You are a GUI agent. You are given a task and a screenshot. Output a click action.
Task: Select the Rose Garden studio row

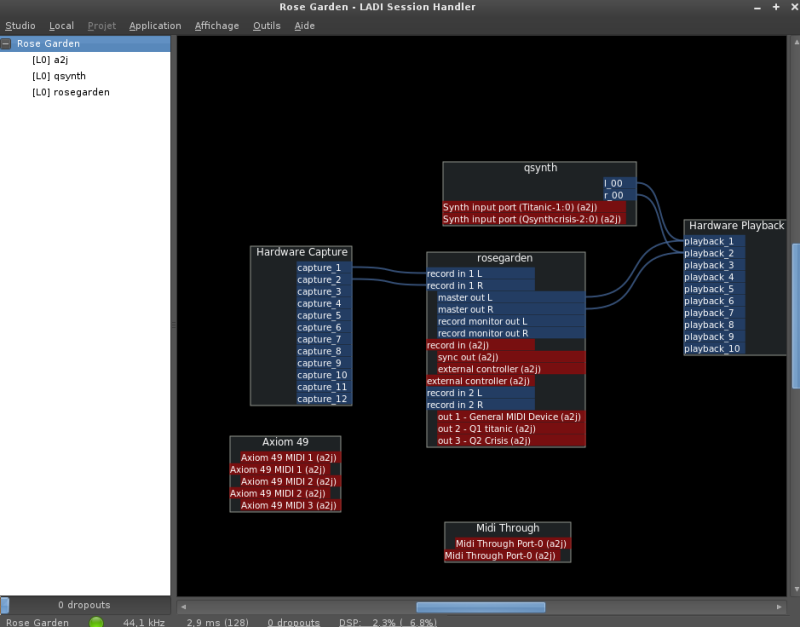[85, 44]
